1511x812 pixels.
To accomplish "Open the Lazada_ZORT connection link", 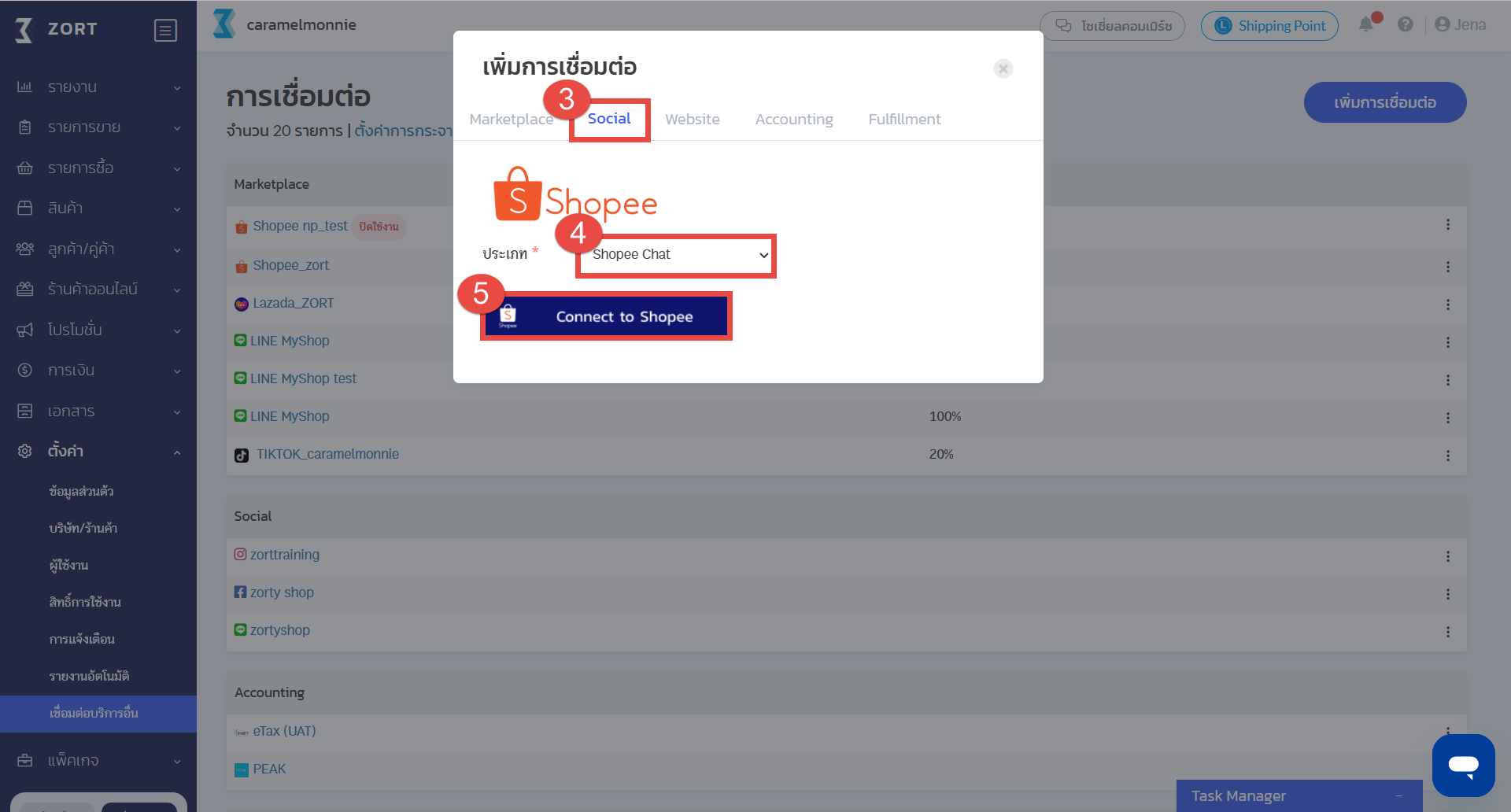I will [293, 304].
